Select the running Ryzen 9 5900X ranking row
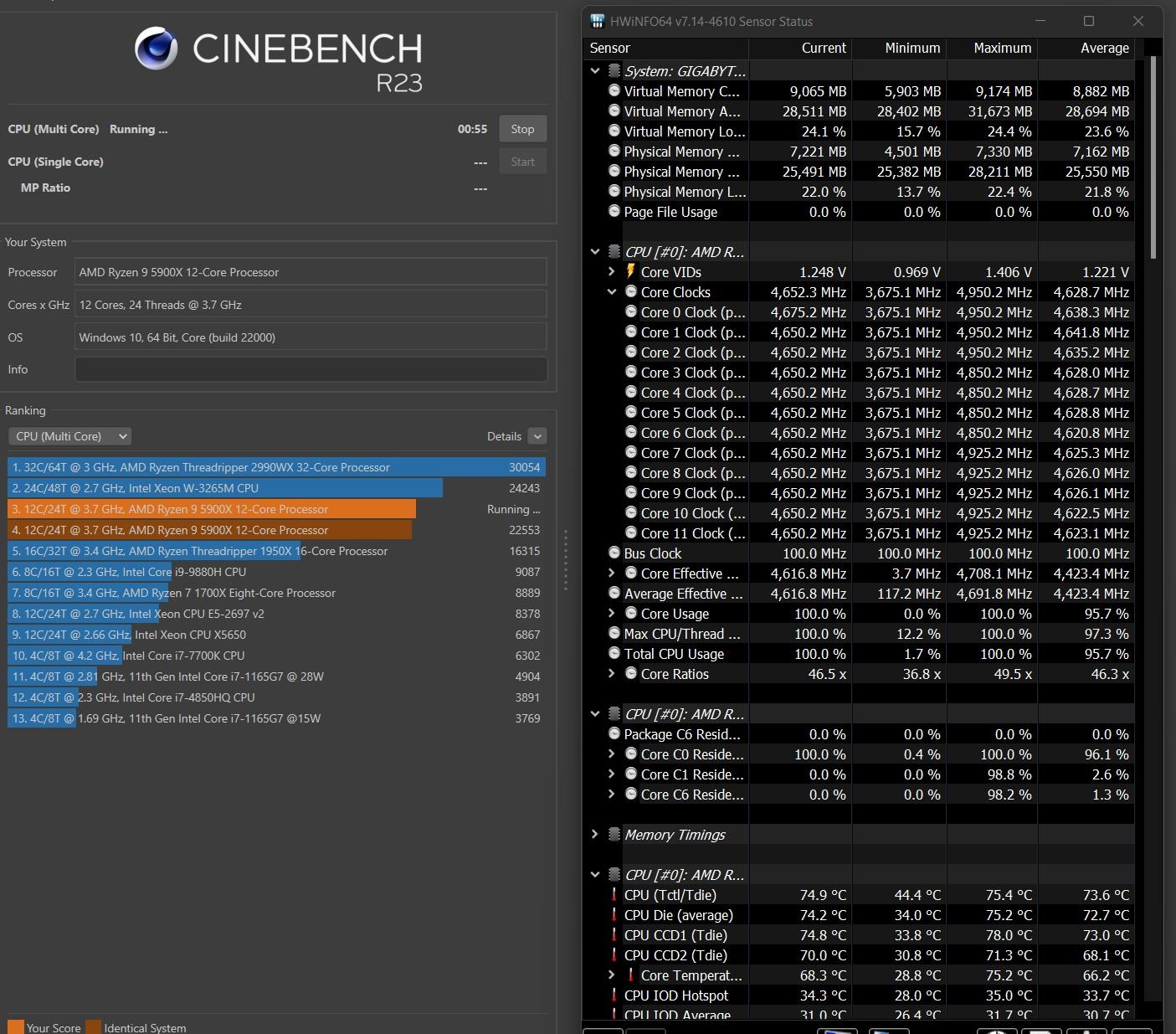The height and width of the screenshot is (1034, 1176). [276, 509]
